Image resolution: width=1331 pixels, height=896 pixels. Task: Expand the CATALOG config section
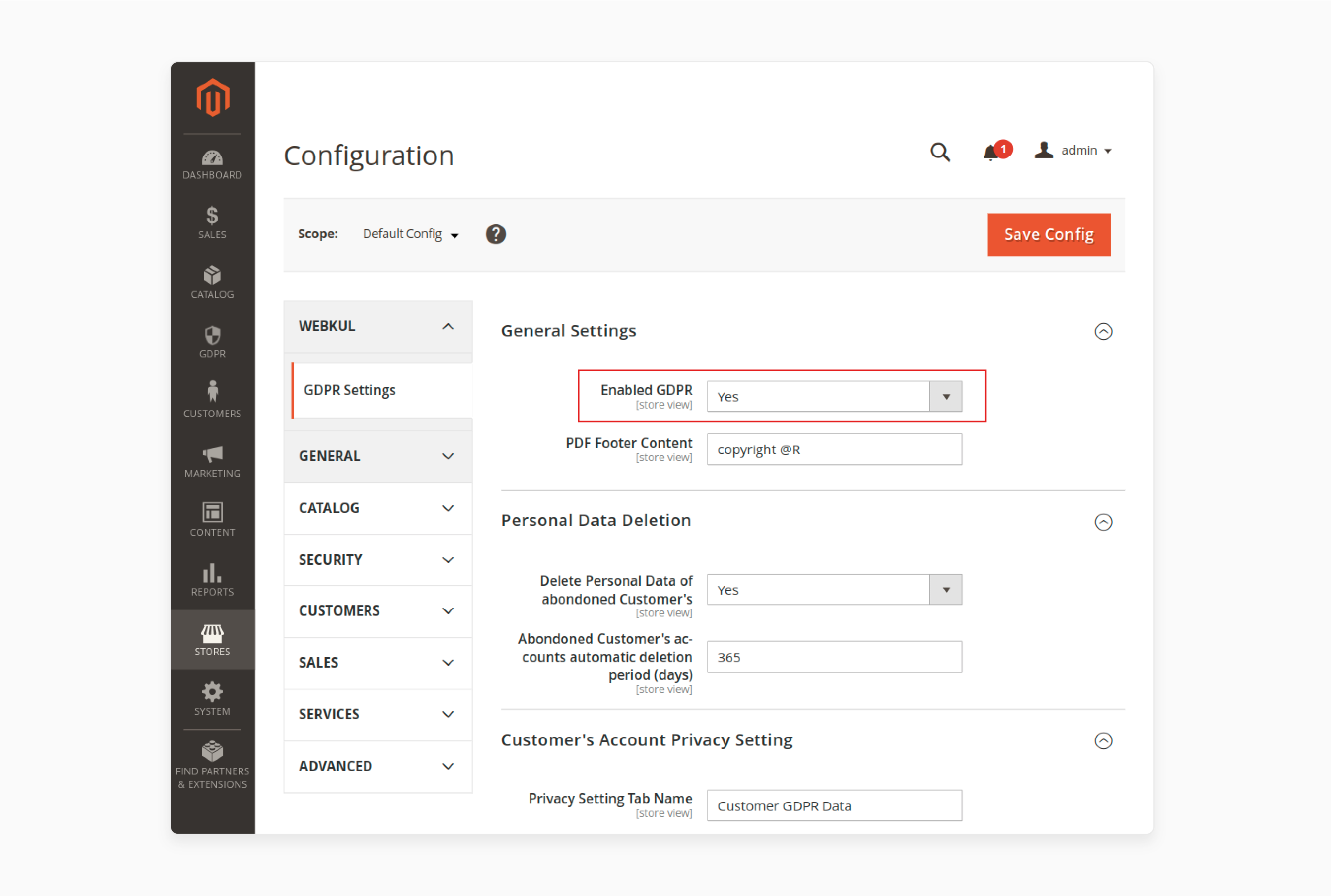point(378,508)
